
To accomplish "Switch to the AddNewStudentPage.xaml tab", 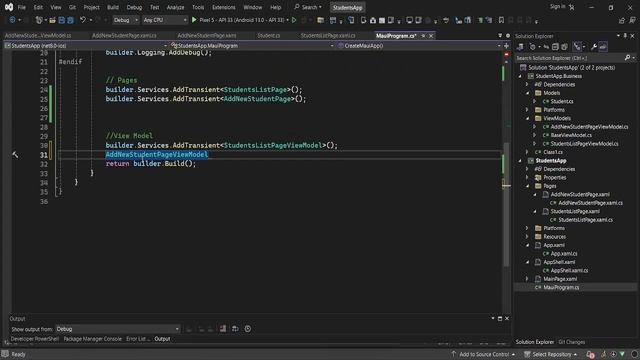I will click(207, 36).
